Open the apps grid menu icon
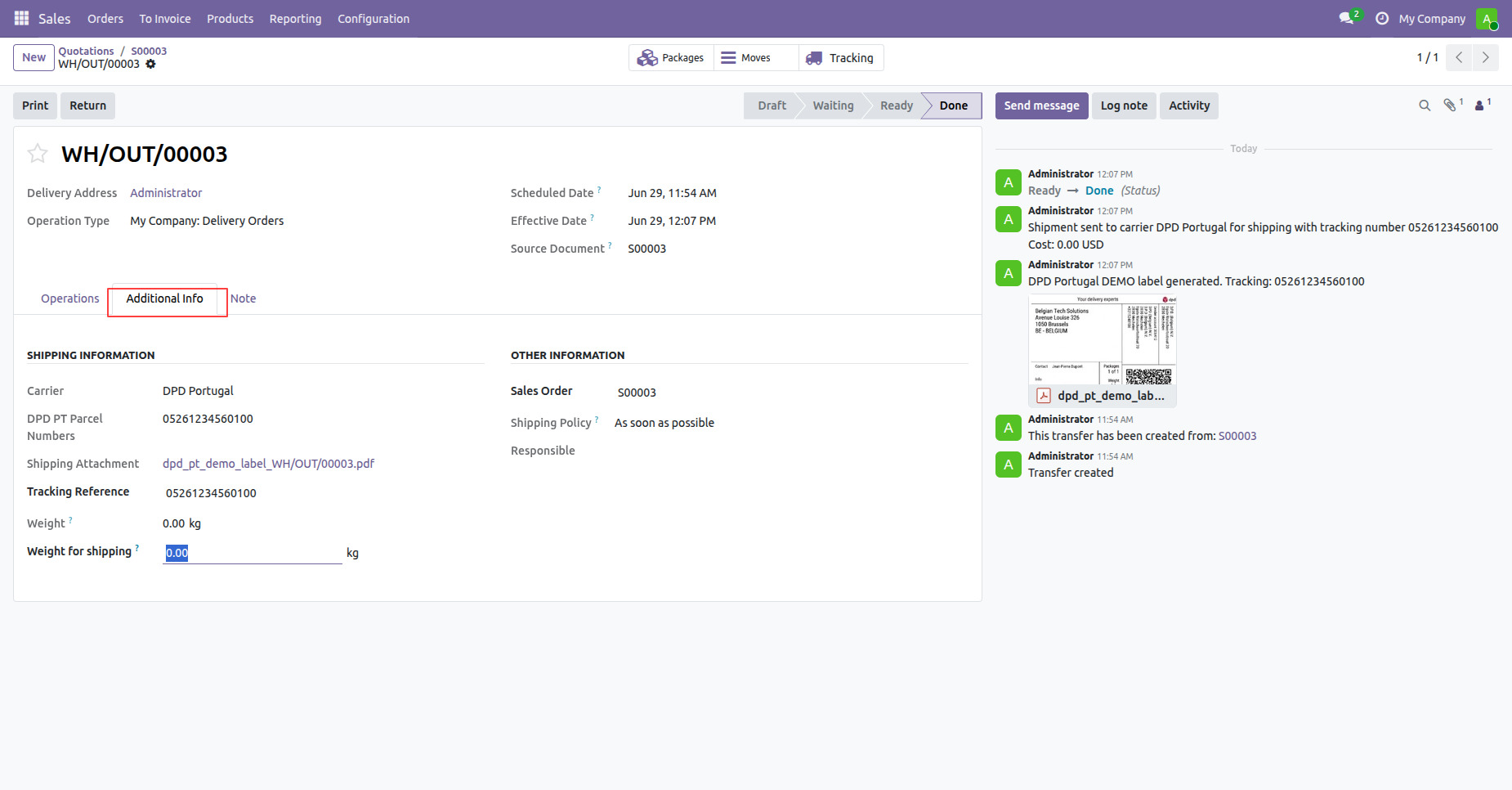This screenshot has height=790, width=1512. click(x=22, y=18)
